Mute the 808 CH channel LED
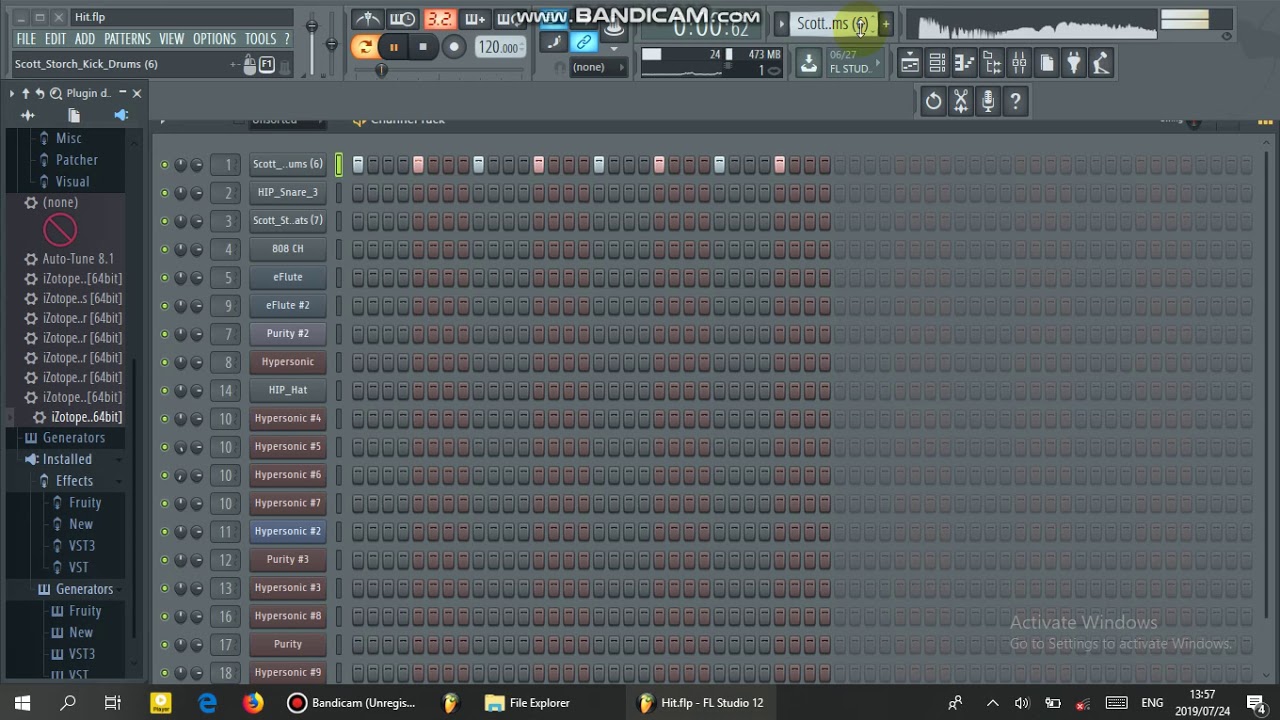Viewport: 1280px width, 720px height. point(164,249)
